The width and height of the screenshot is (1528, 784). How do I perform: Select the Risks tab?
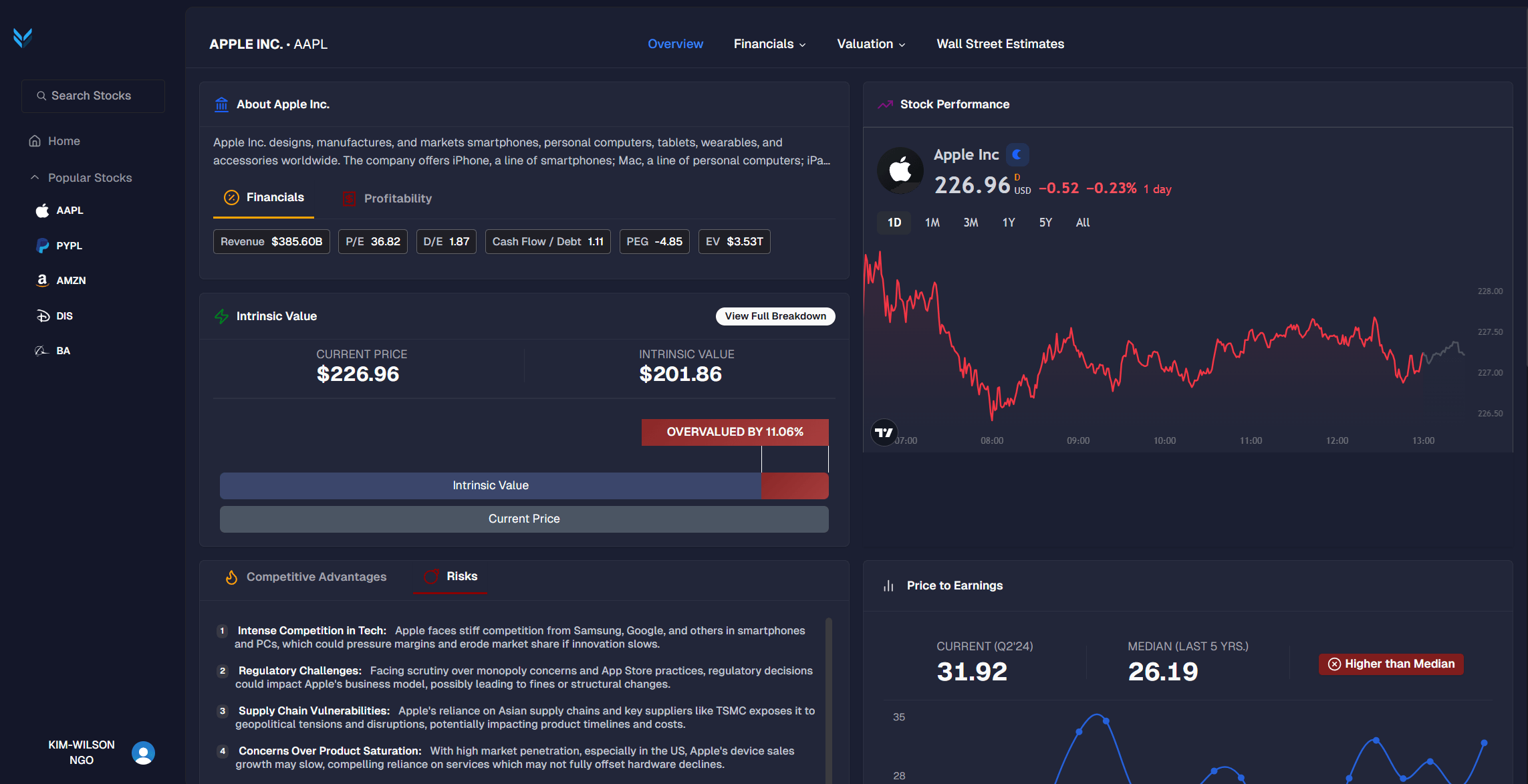tap(451, 577)
